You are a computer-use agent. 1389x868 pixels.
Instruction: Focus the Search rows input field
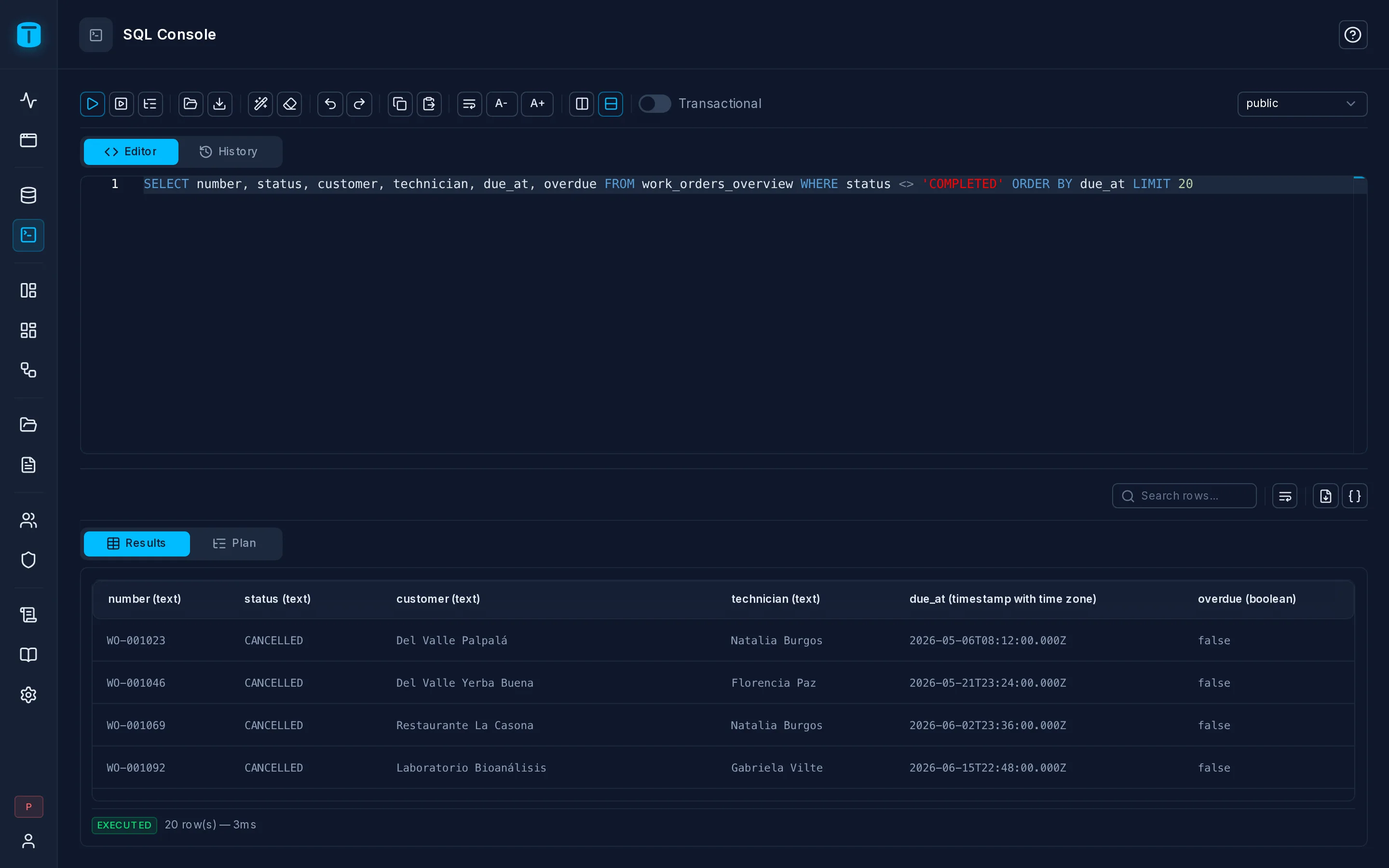1184,496
